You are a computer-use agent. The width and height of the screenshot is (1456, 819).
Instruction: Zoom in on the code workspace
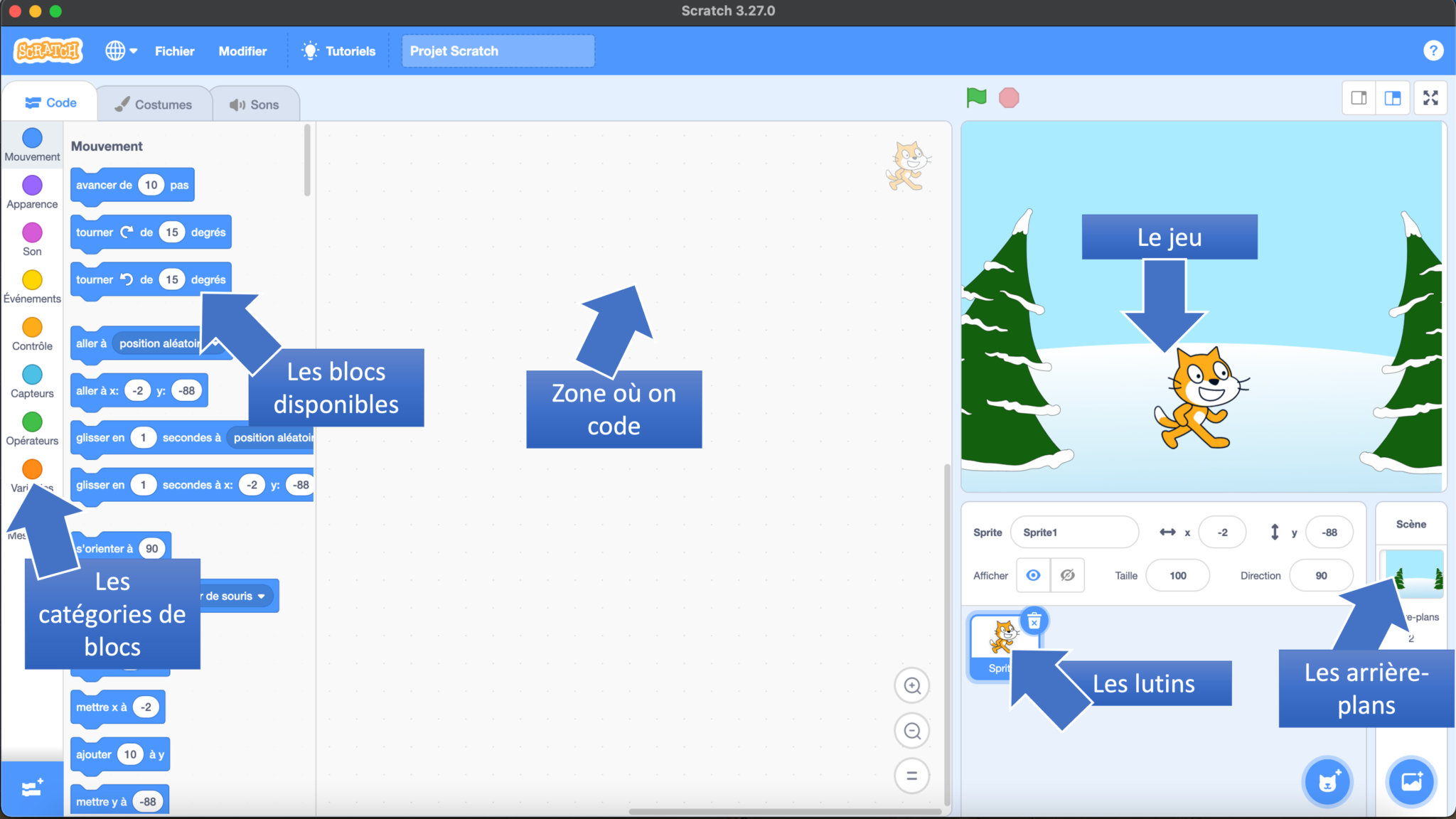(x=912, y=685)
